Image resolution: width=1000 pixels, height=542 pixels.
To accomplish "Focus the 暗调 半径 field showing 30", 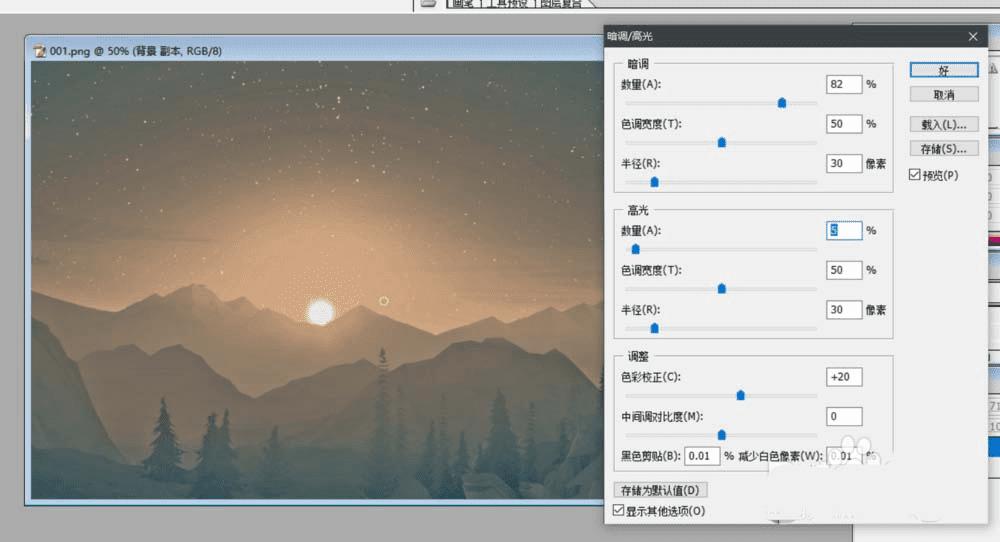I will 844,163.
